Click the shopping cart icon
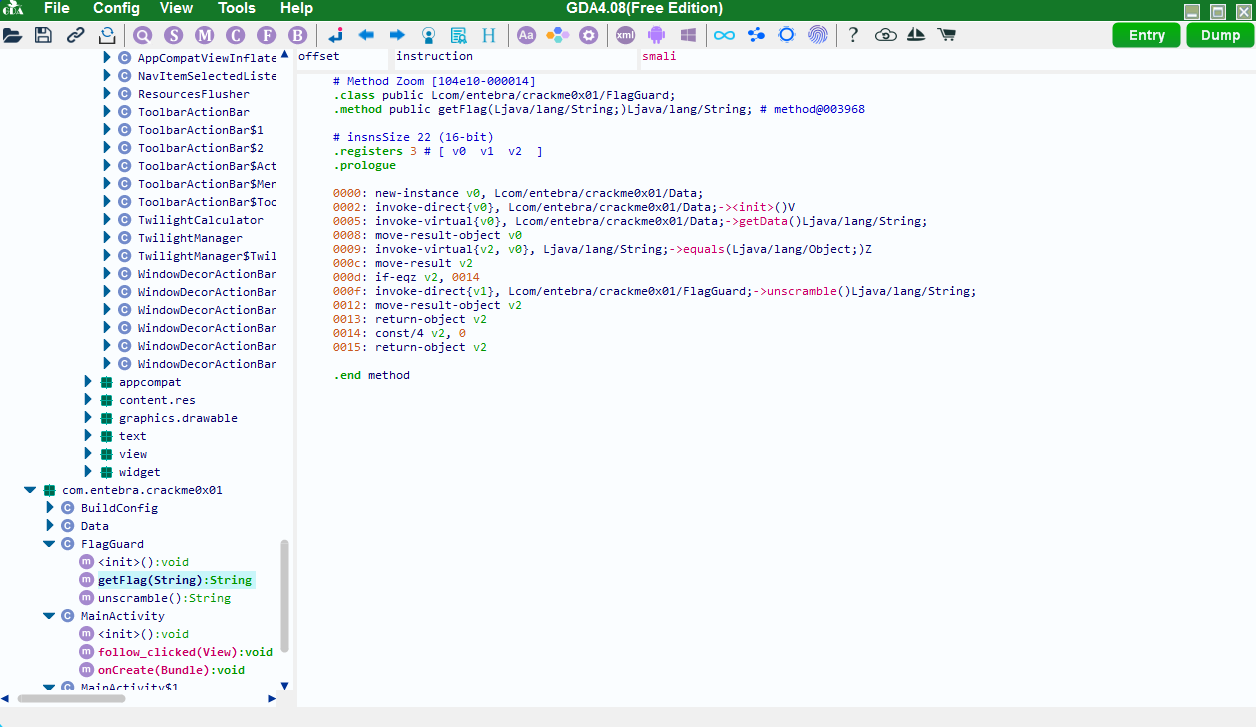The image size is (1256, 727). (945, 35)
